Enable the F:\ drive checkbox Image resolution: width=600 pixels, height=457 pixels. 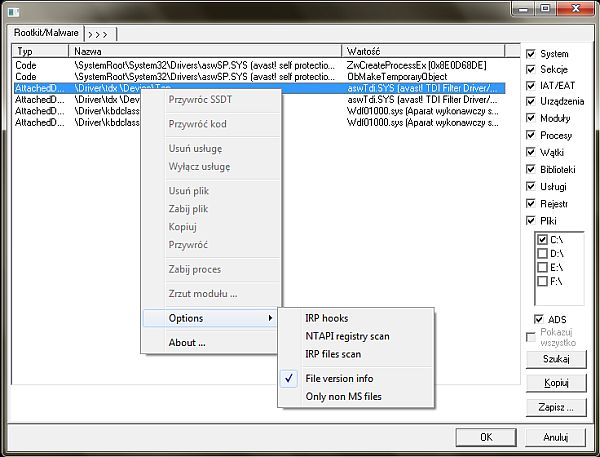[x=542, y=281]
